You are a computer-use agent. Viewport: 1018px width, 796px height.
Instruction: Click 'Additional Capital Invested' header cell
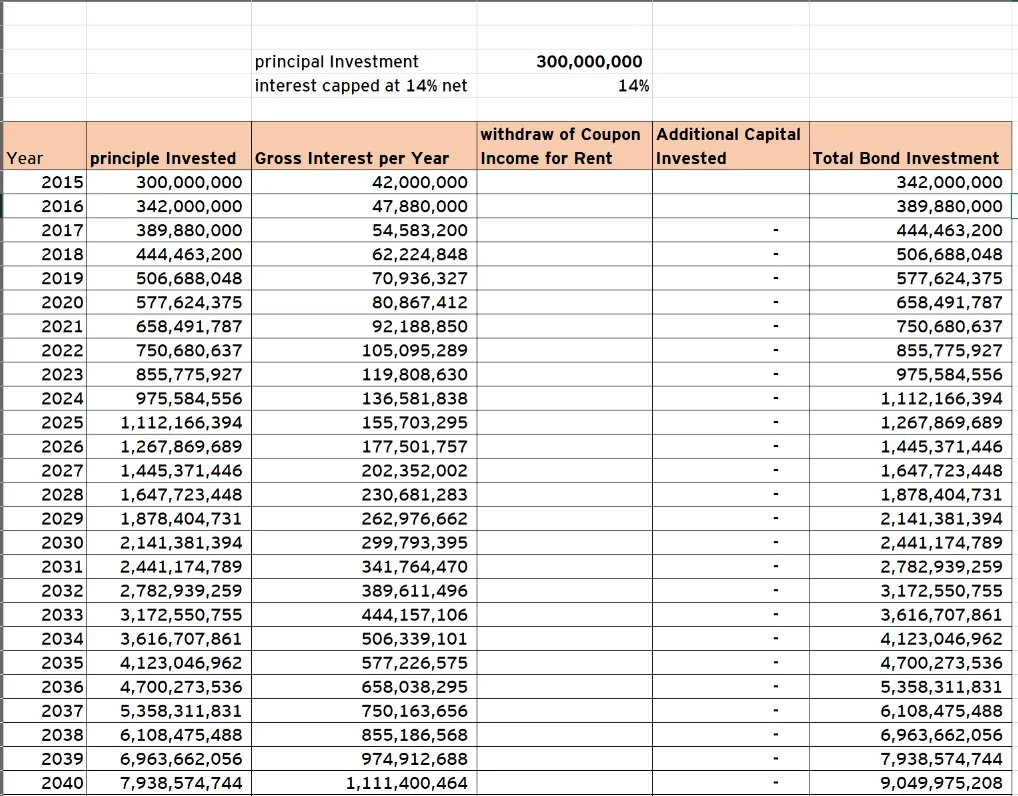730,146
